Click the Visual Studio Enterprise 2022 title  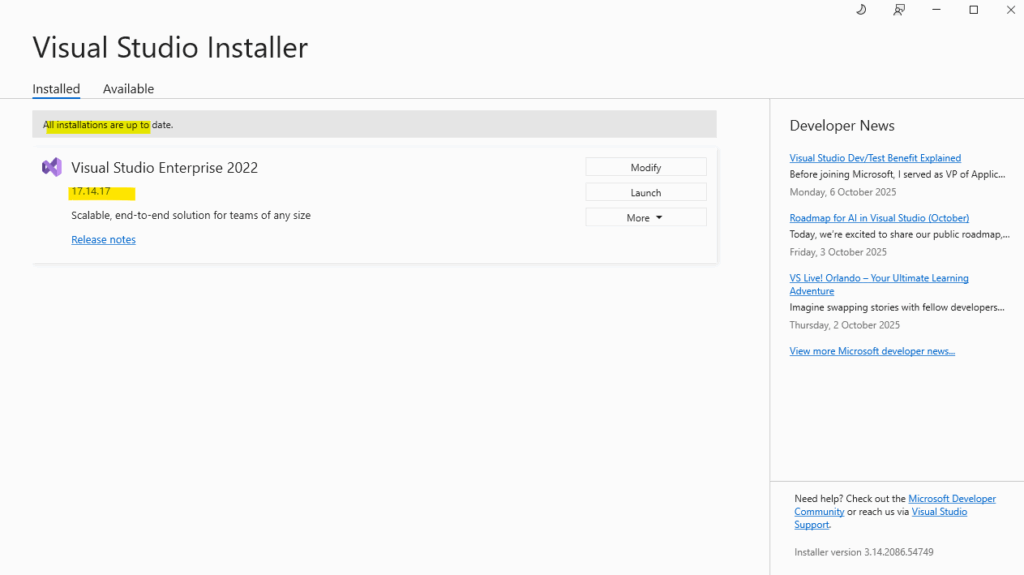[164, 167]
